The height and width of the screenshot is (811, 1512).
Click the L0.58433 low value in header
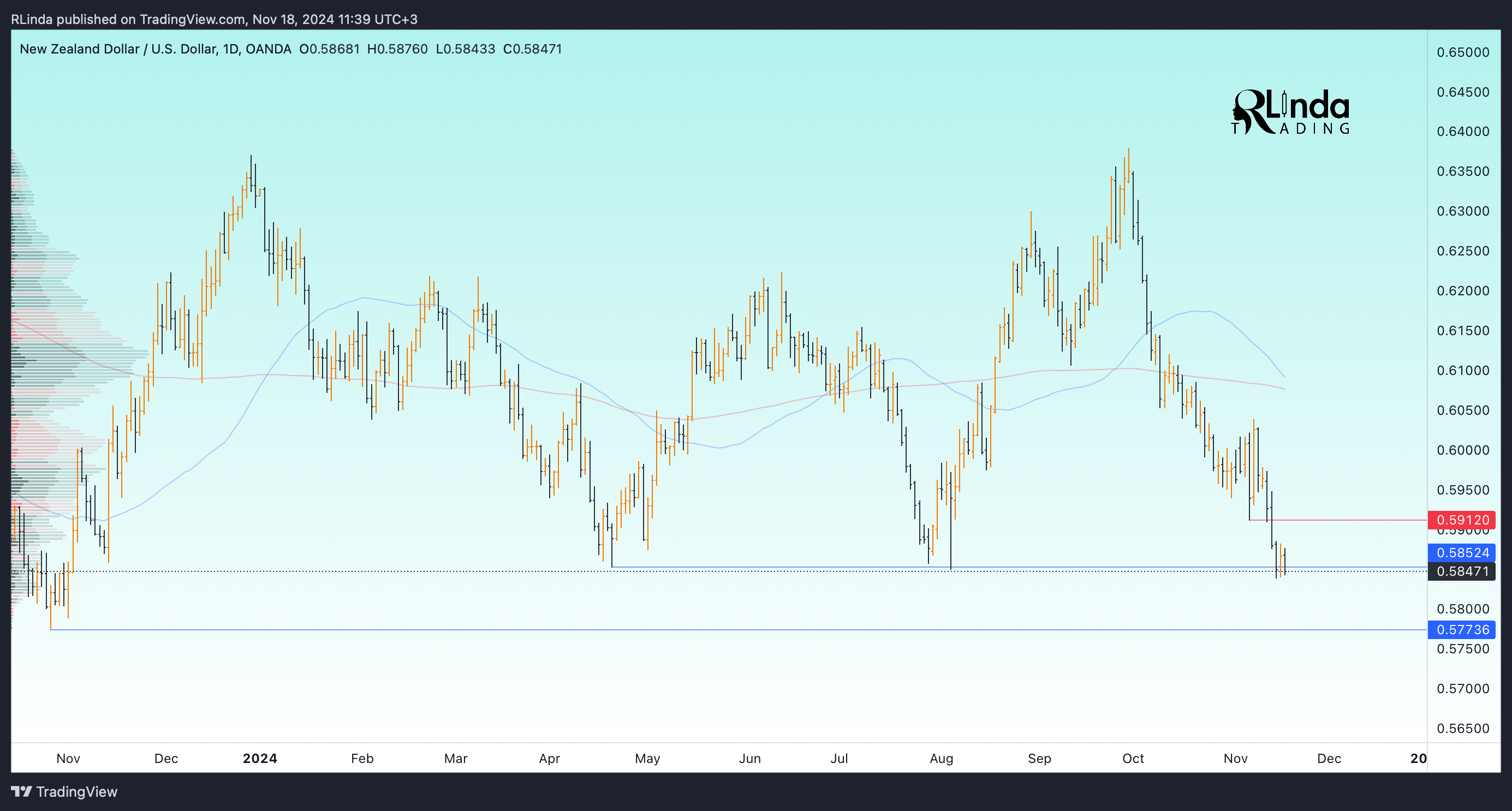tap(466, 49)
